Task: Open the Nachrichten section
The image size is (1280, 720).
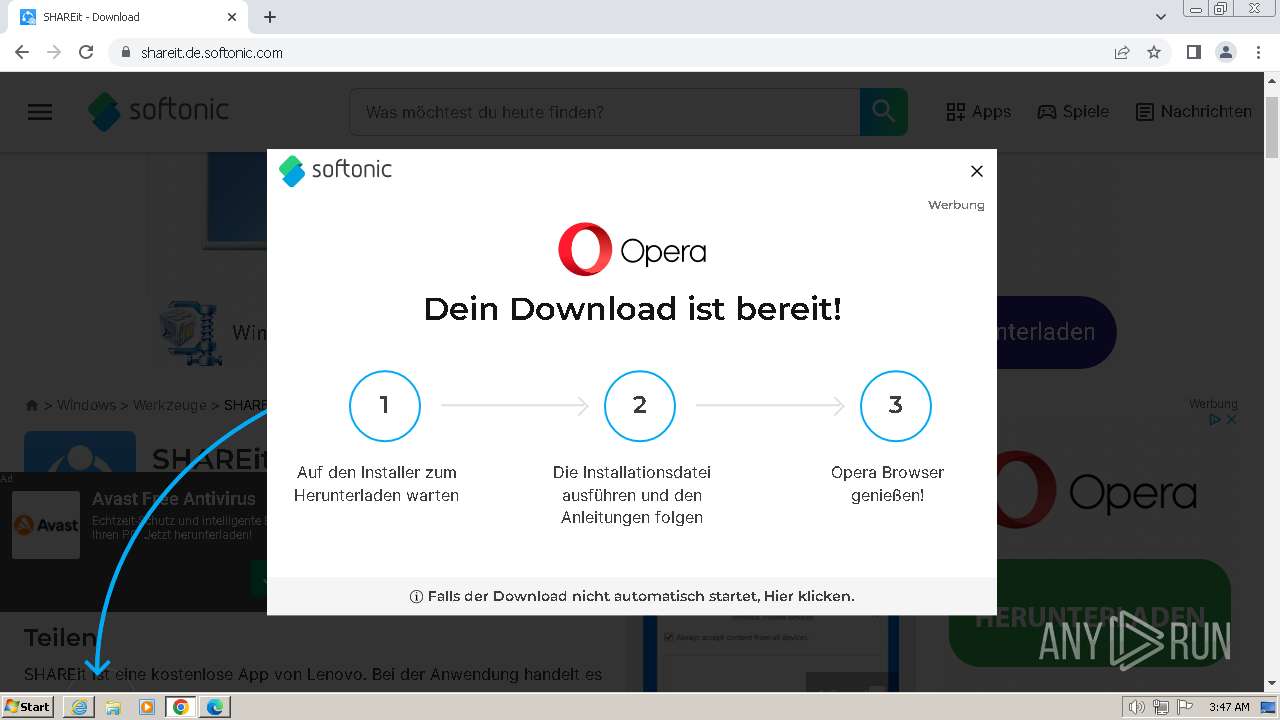Action: click(x=1194, y=112)
